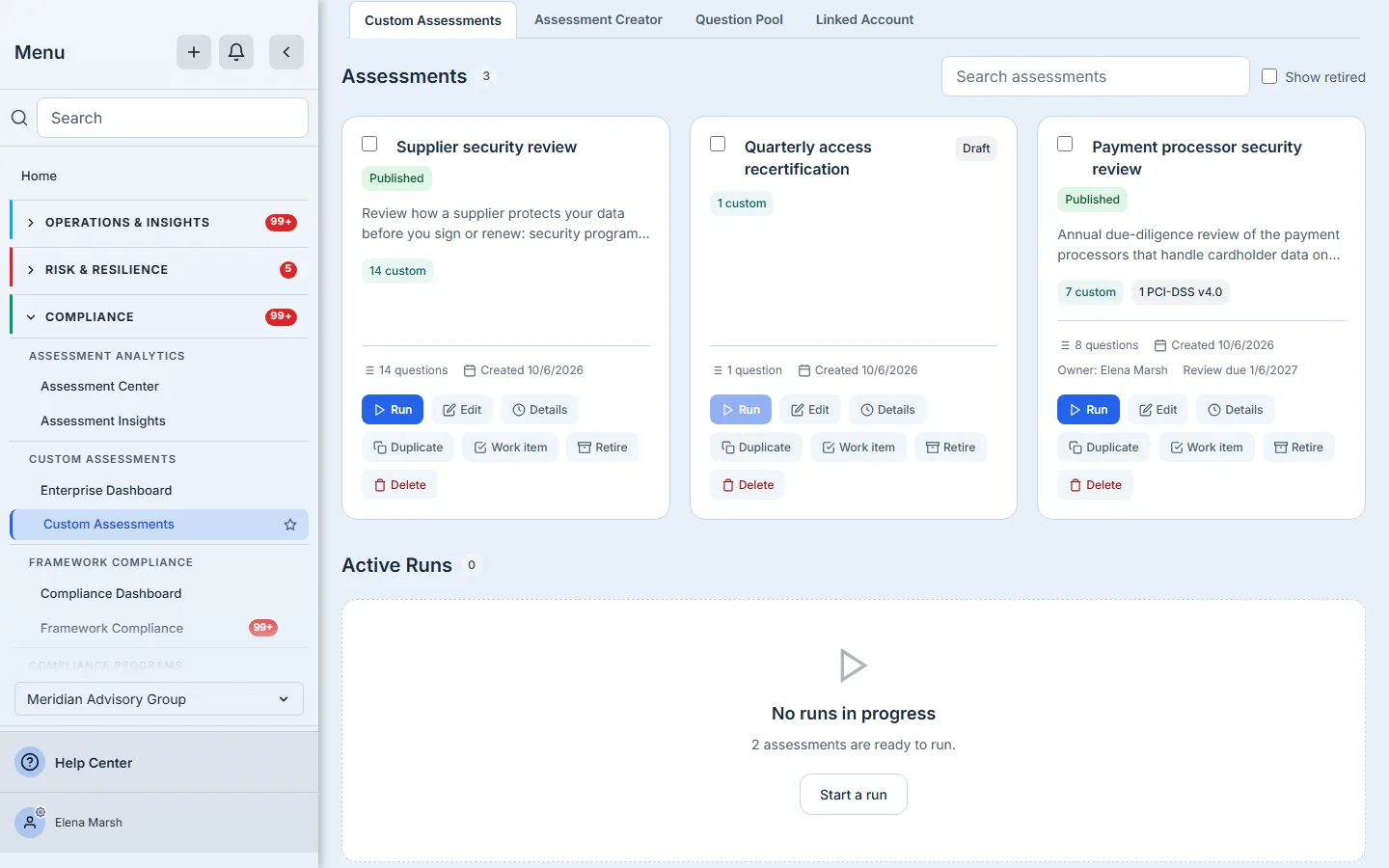Open the Linked Account tab
This screenshot has width=1389, height=868.
coord(864,19)
